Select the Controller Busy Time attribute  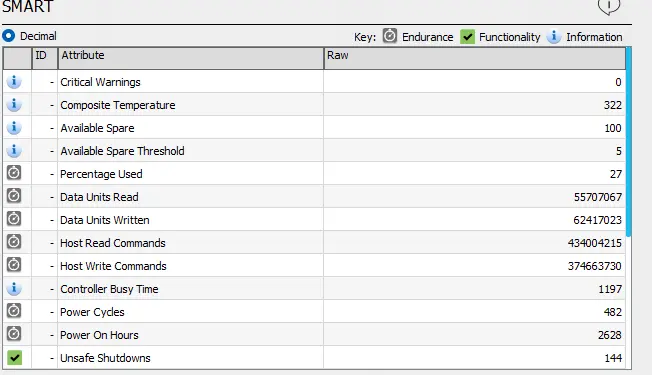[109, 289]
